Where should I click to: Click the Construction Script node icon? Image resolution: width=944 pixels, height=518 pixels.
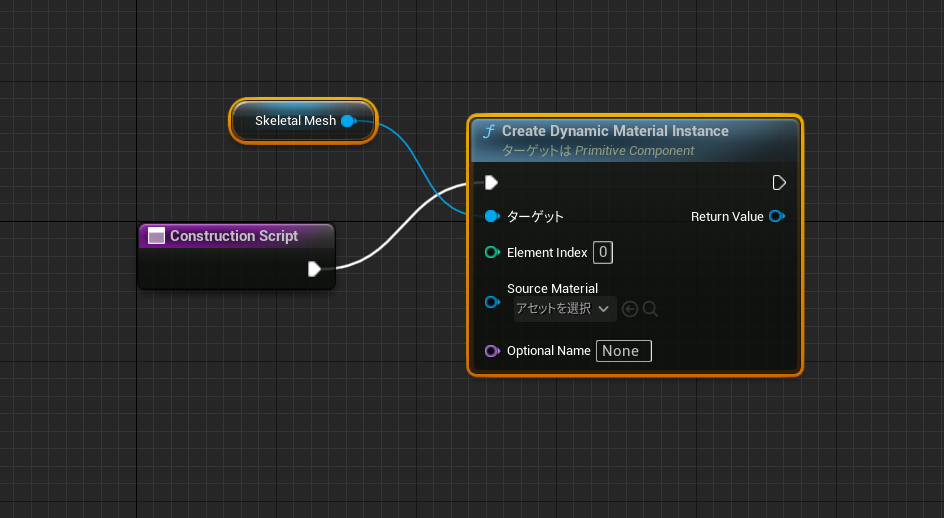tap(156, 236)
